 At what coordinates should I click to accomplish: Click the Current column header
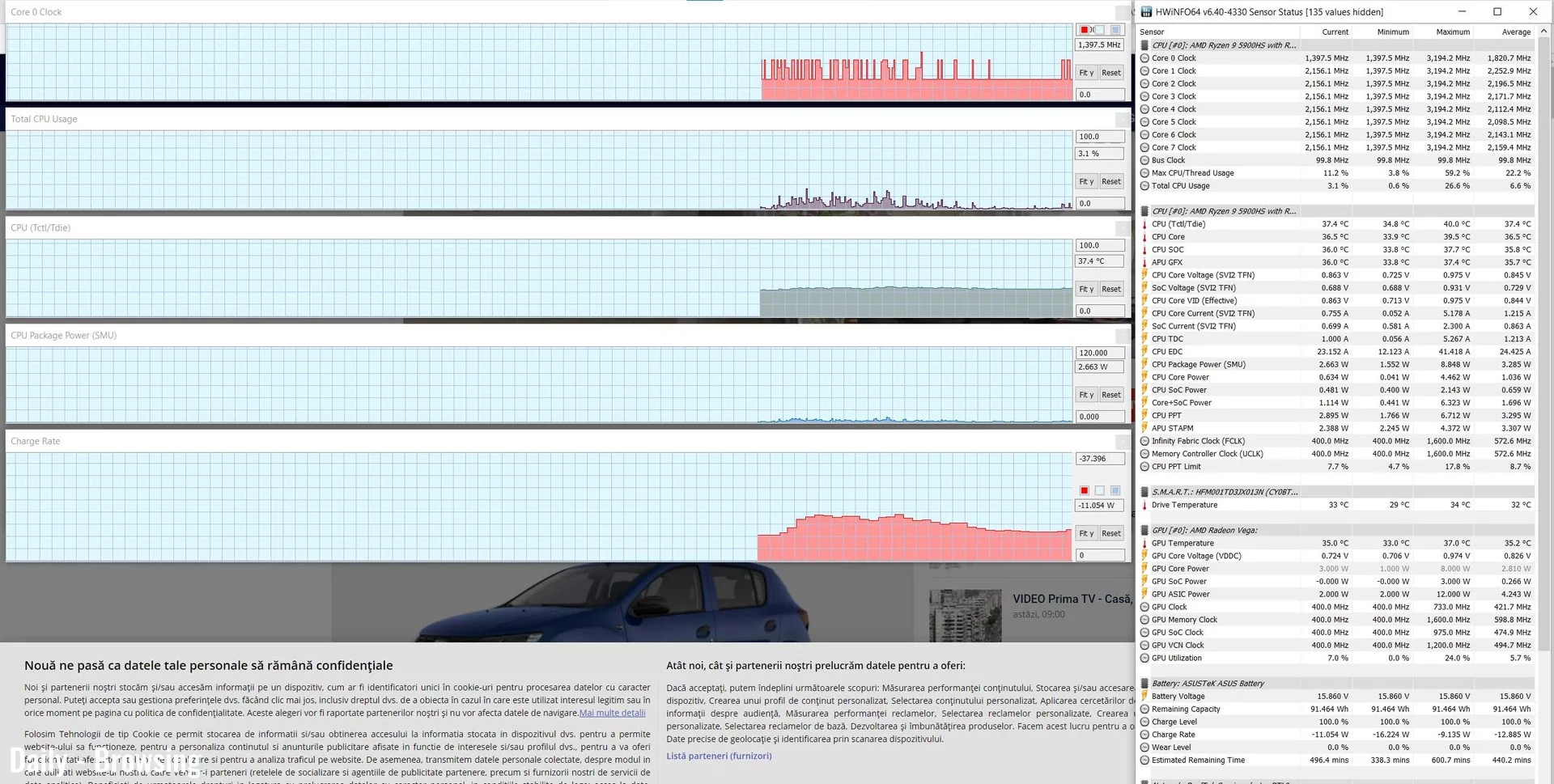1335,32
